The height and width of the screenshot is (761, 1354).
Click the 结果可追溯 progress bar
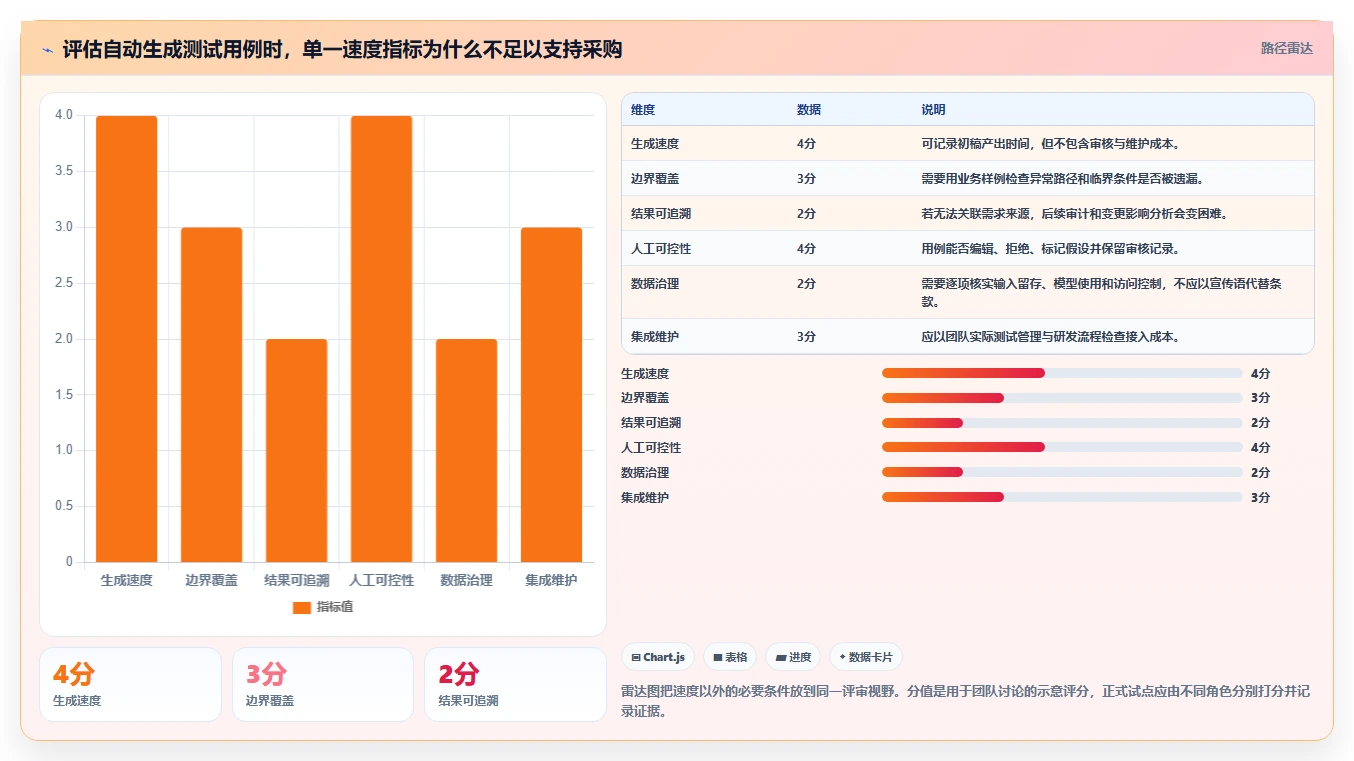click(1062, 423)
